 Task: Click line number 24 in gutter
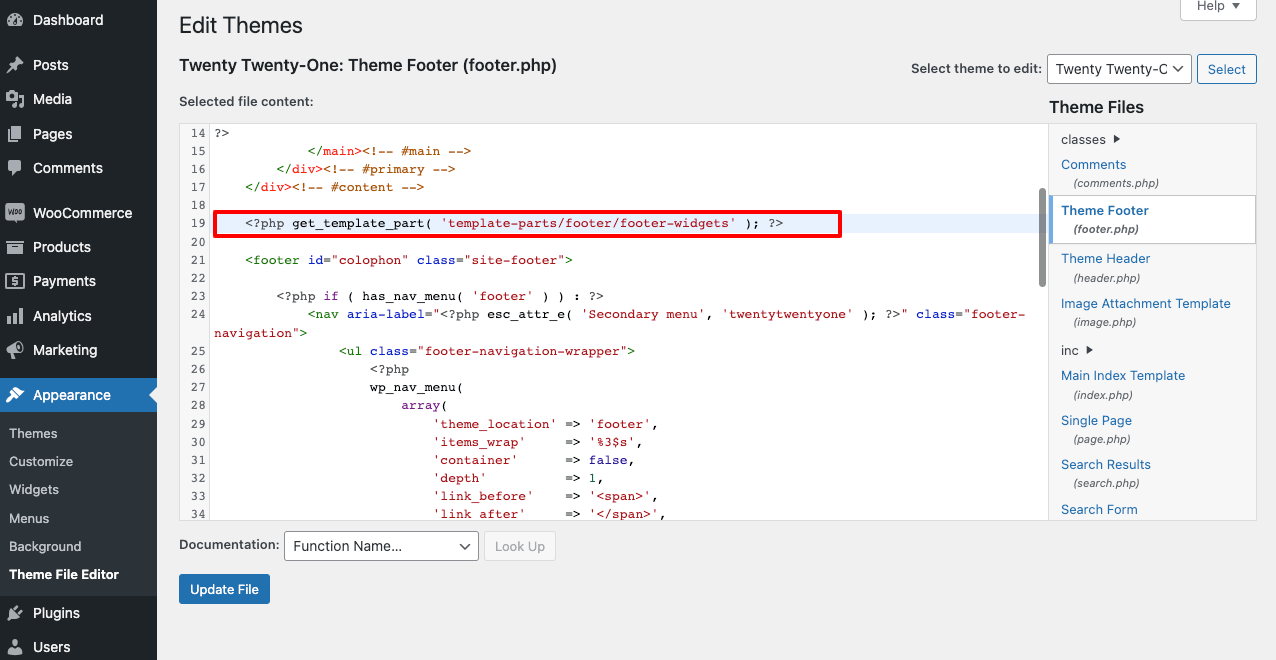click(197, 314)
